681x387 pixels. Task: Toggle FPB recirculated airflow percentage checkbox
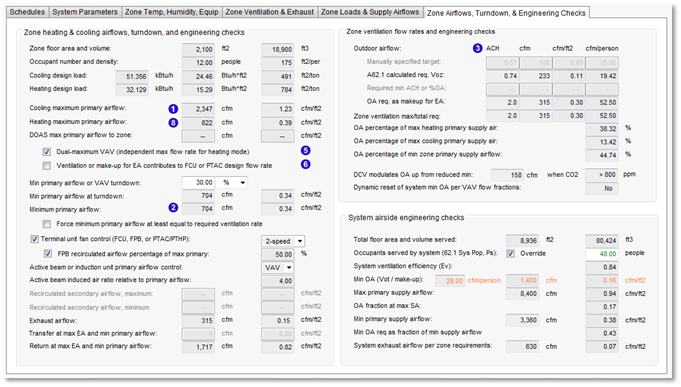(x=48, y=254)
